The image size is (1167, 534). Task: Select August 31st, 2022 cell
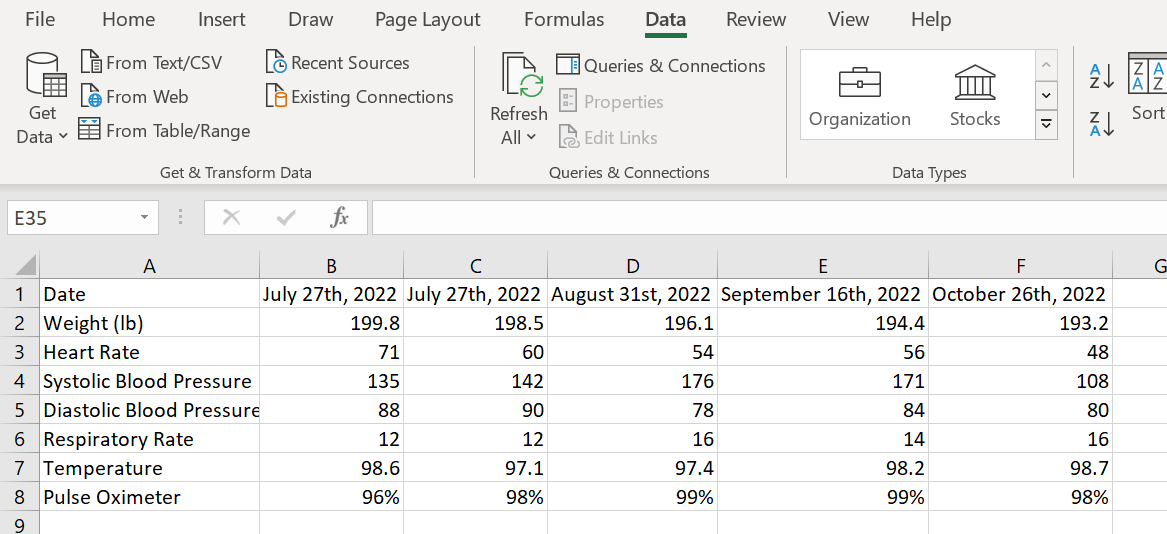click(633, 294)
